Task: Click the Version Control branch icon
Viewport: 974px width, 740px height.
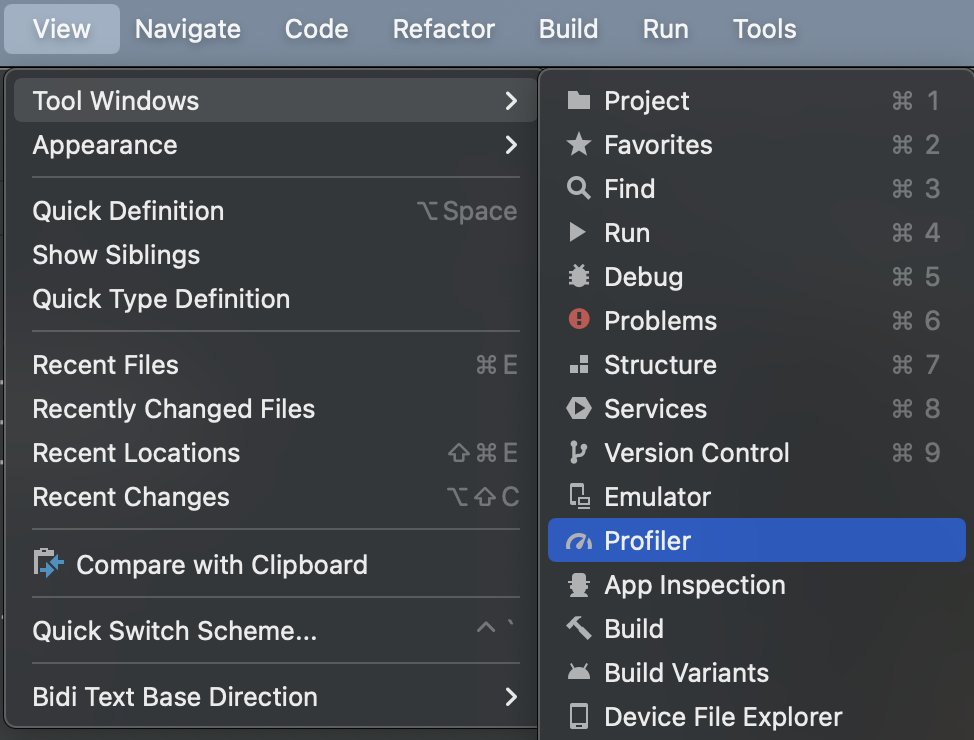Action: click(x=578, y=453)
